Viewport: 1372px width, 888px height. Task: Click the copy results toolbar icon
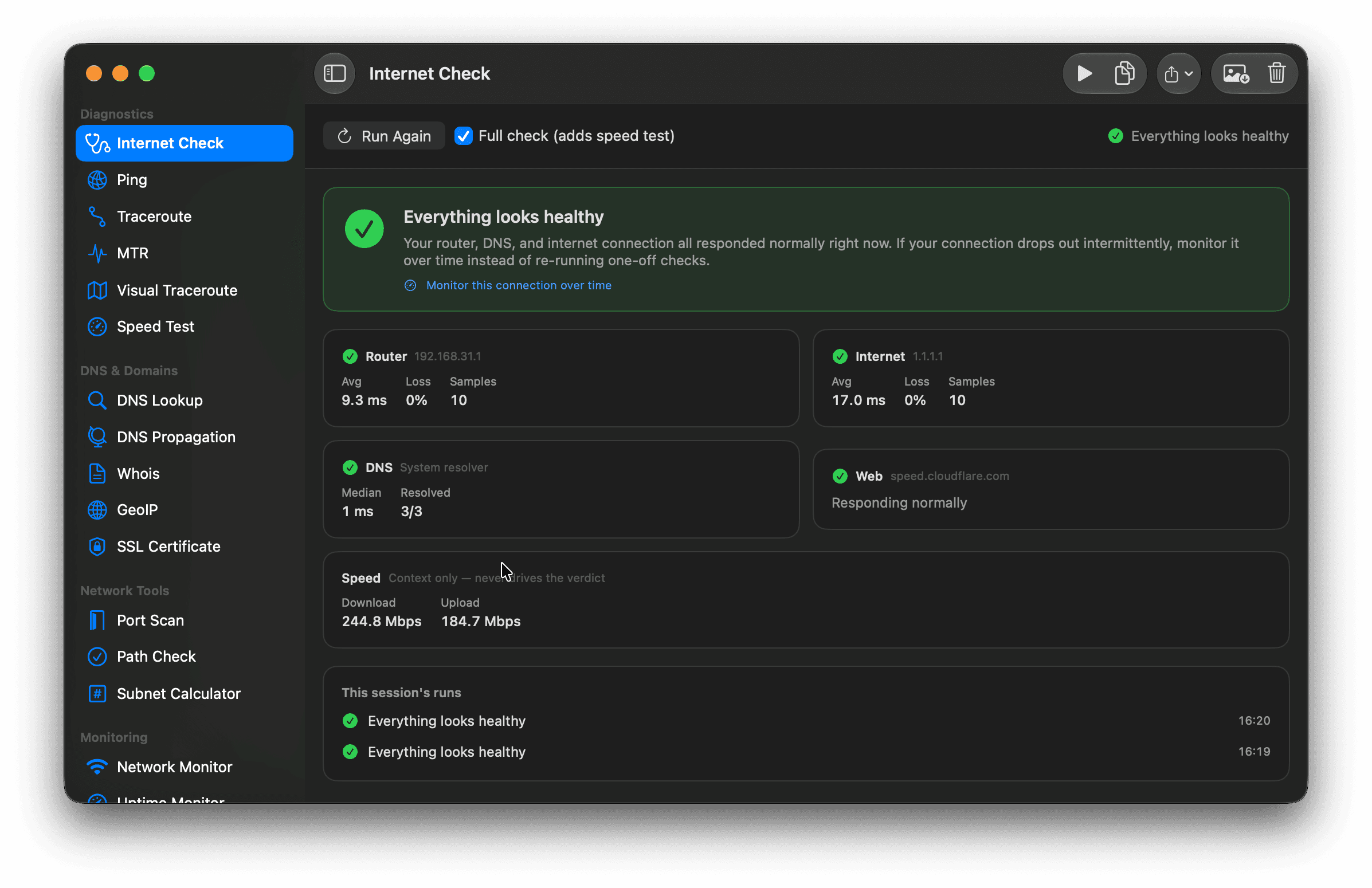(1124, 74)
